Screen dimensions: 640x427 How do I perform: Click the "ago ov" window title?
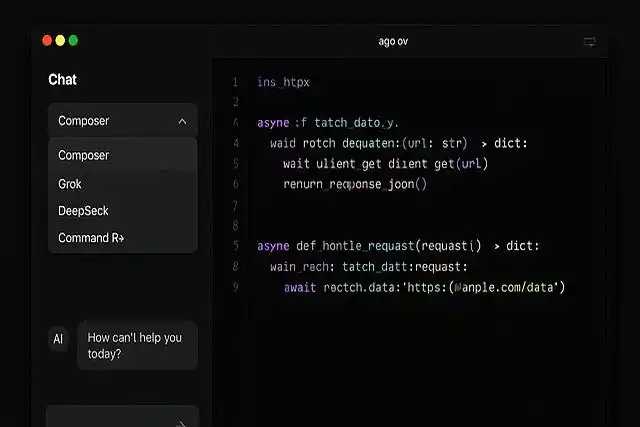click(x=392, y=41)
